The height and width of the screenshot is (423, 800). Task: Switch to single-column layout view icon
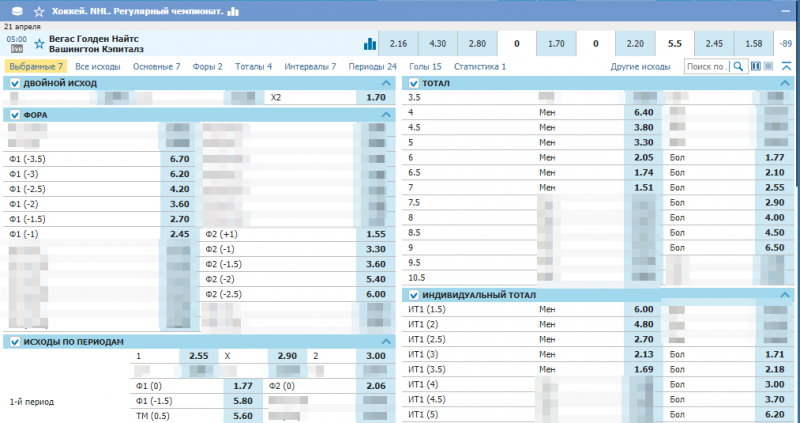pos(769,66)
